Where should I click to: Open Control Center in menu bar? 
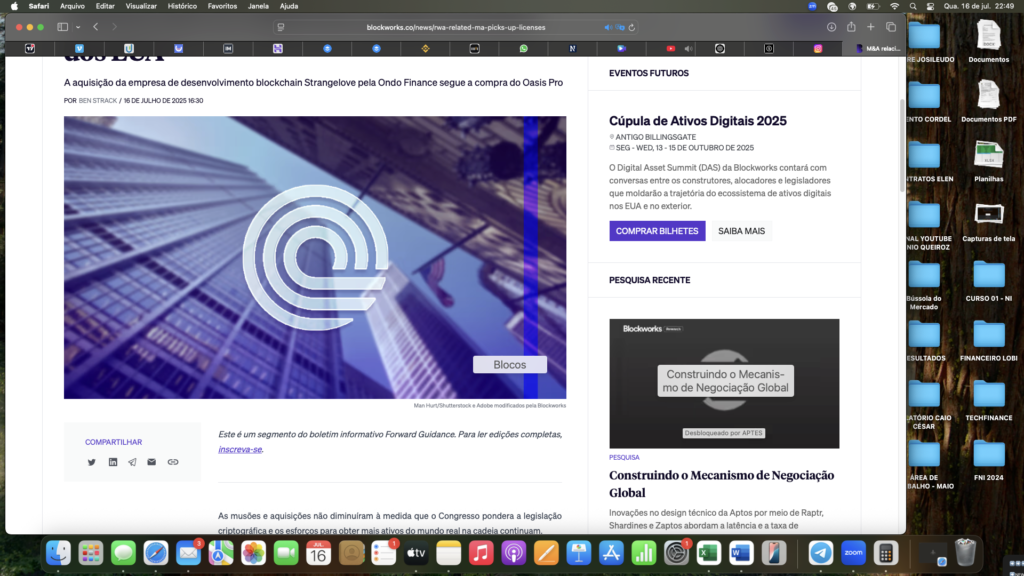[930, 6]
